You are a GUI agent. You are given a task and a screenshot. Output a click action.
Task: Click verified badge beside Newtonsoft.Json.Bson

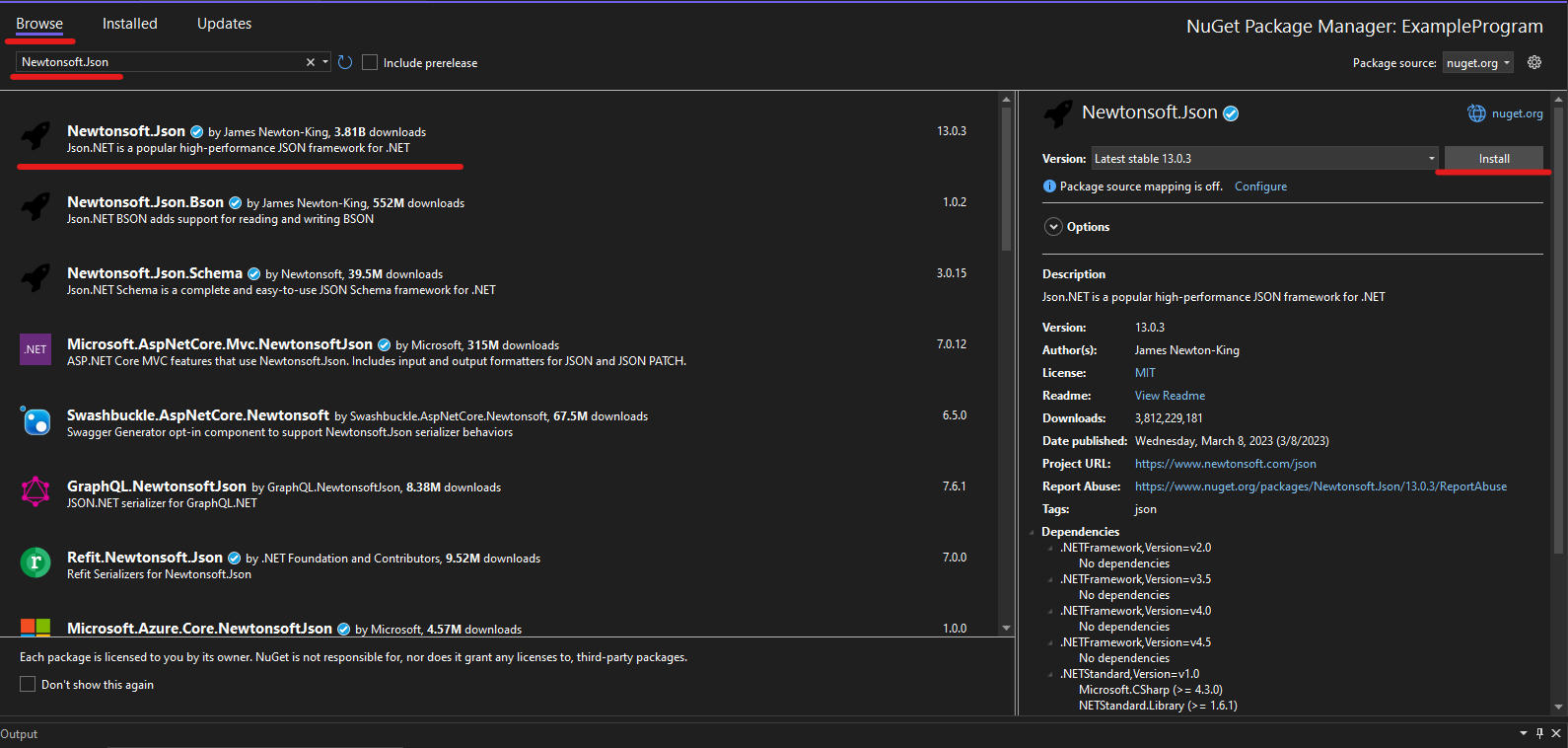[x=235, y=203]
